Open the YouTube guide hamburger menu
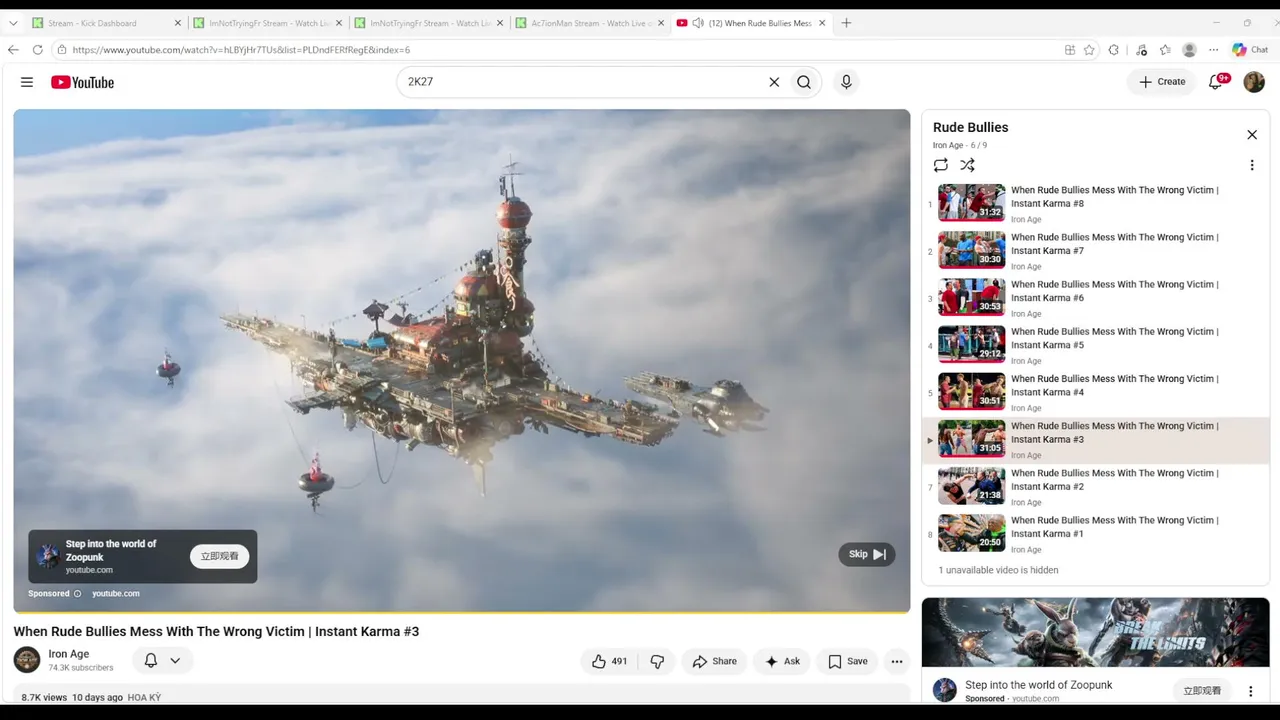1280x720 pixels. click(27, 82)
